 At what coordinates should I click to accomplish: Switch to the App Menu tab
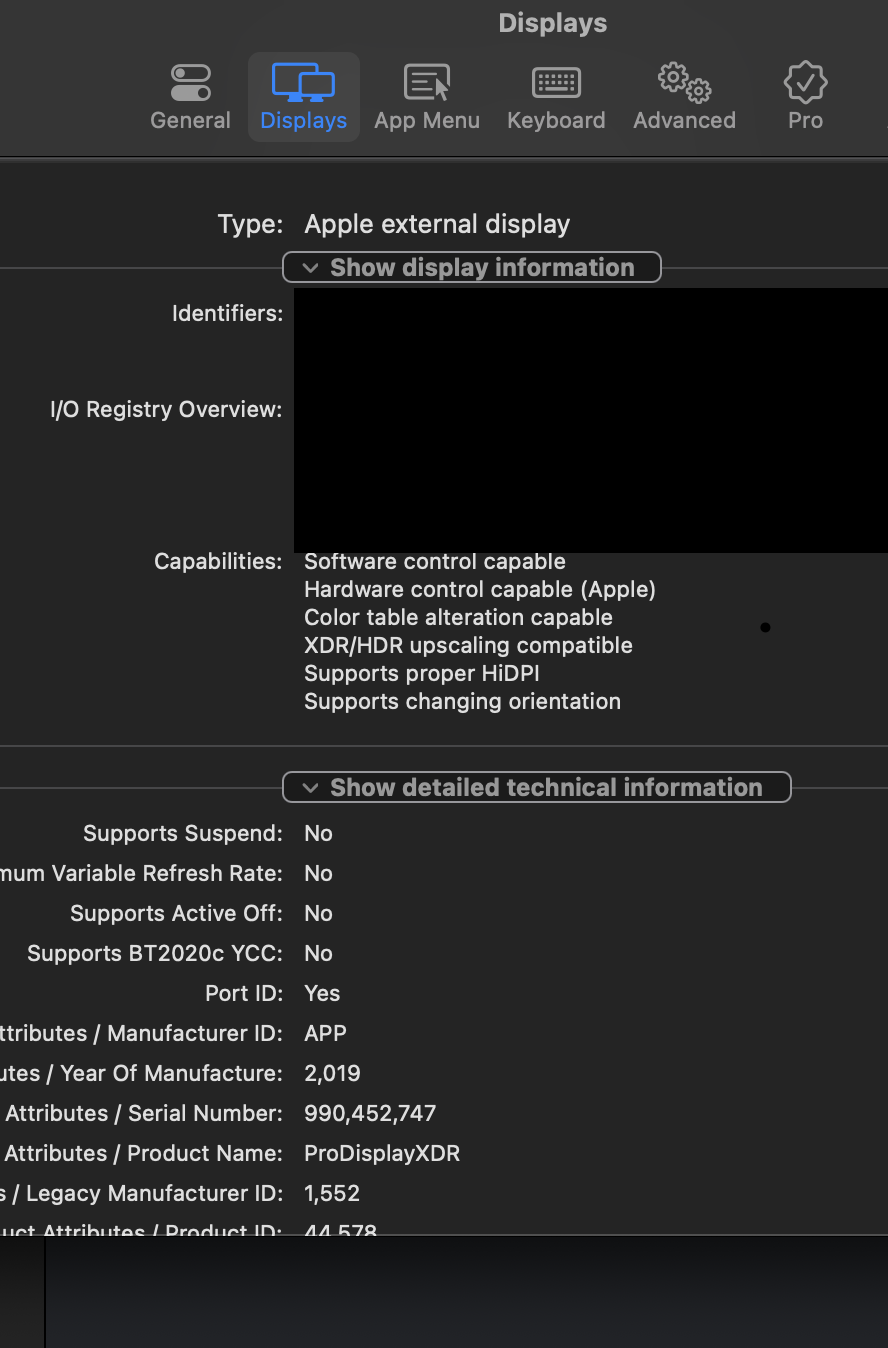click(x=427, y=98)
